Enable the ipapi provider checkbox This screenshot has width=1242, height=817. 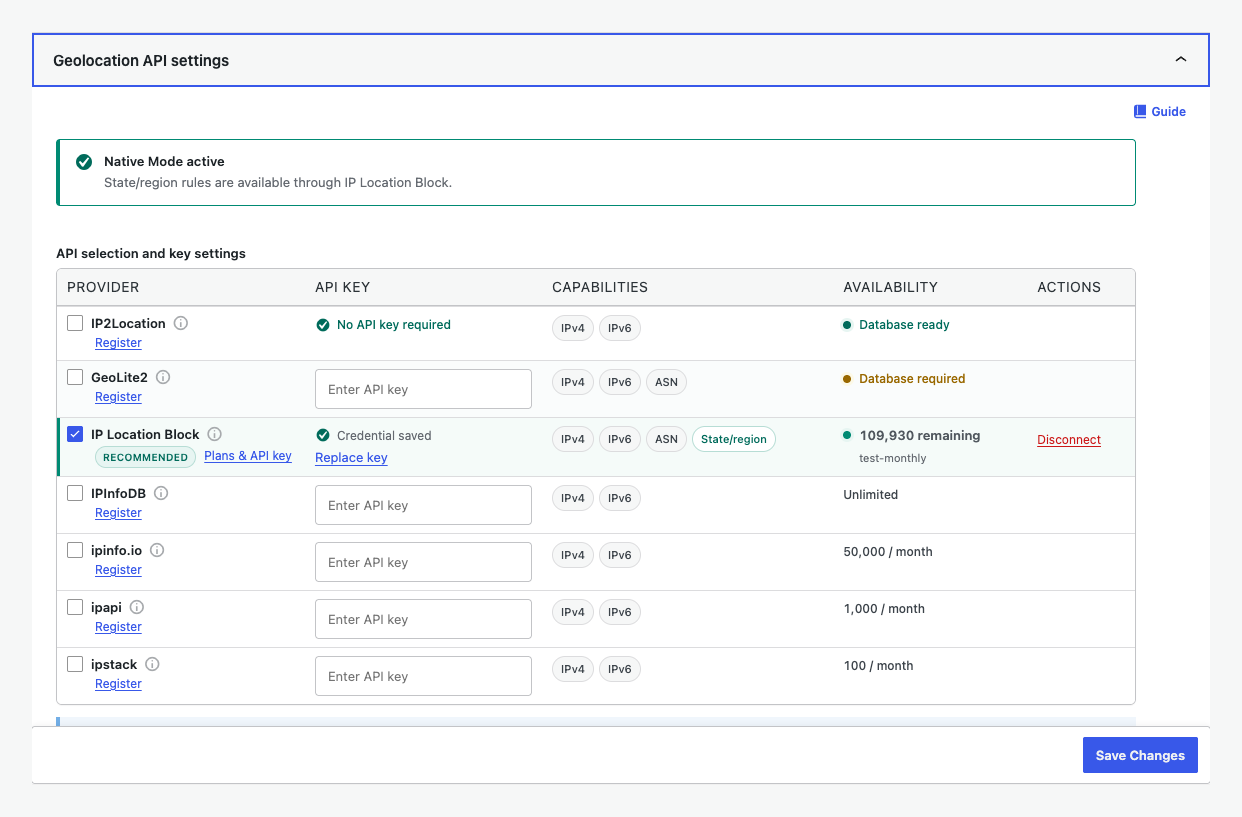coord(75,607)
